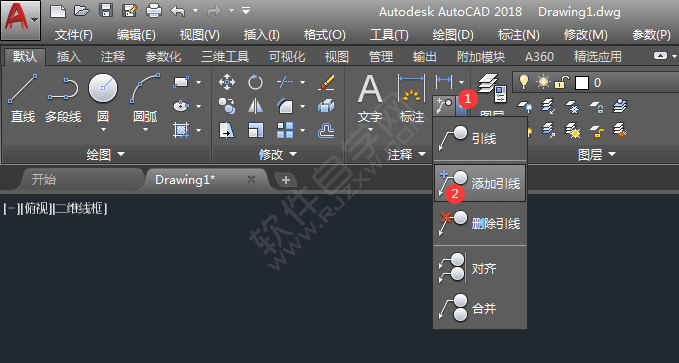Open the Layer Properties manager icon

tap(492, 88)
